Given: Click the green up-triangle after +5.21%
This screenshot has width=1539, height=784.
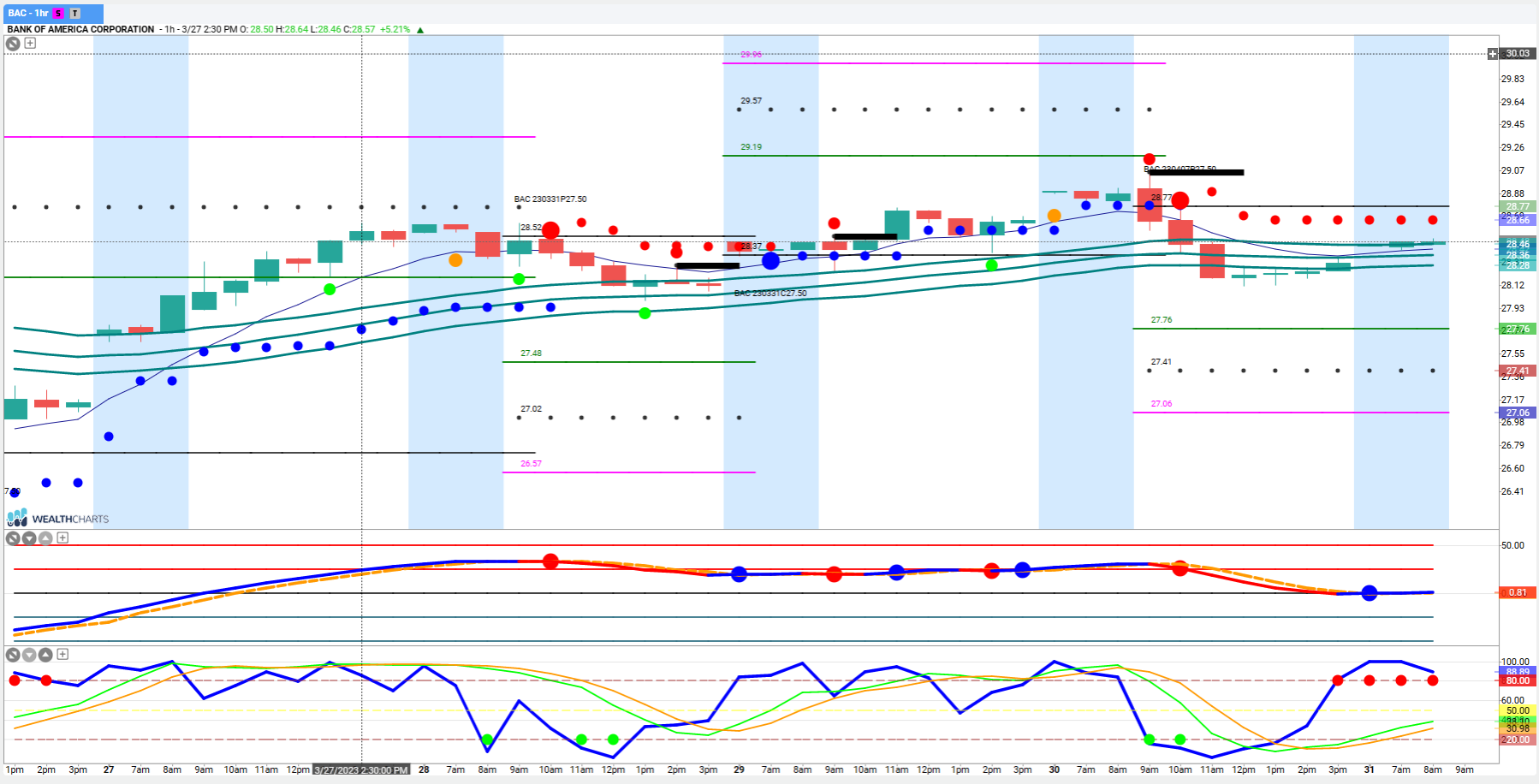Looking at the screenshot, I should pyautogui.click(x=419, y=30).
